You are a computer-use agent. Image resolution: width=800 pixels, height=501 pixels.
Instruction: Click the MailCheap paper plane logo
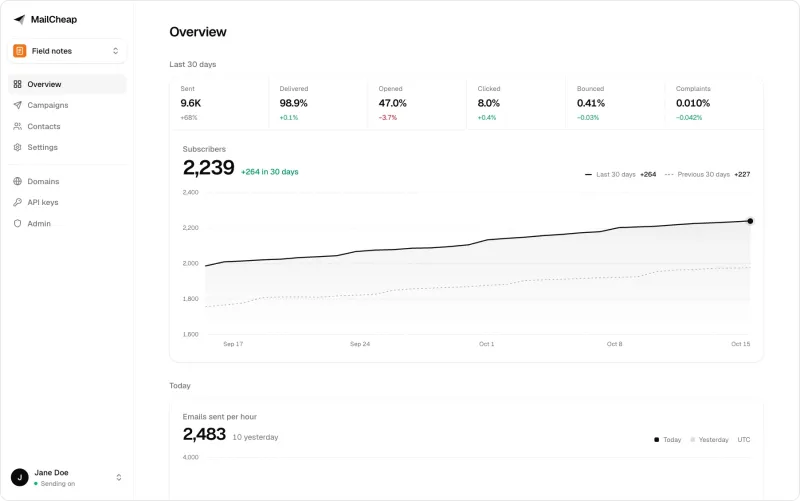tap(19, 19)
